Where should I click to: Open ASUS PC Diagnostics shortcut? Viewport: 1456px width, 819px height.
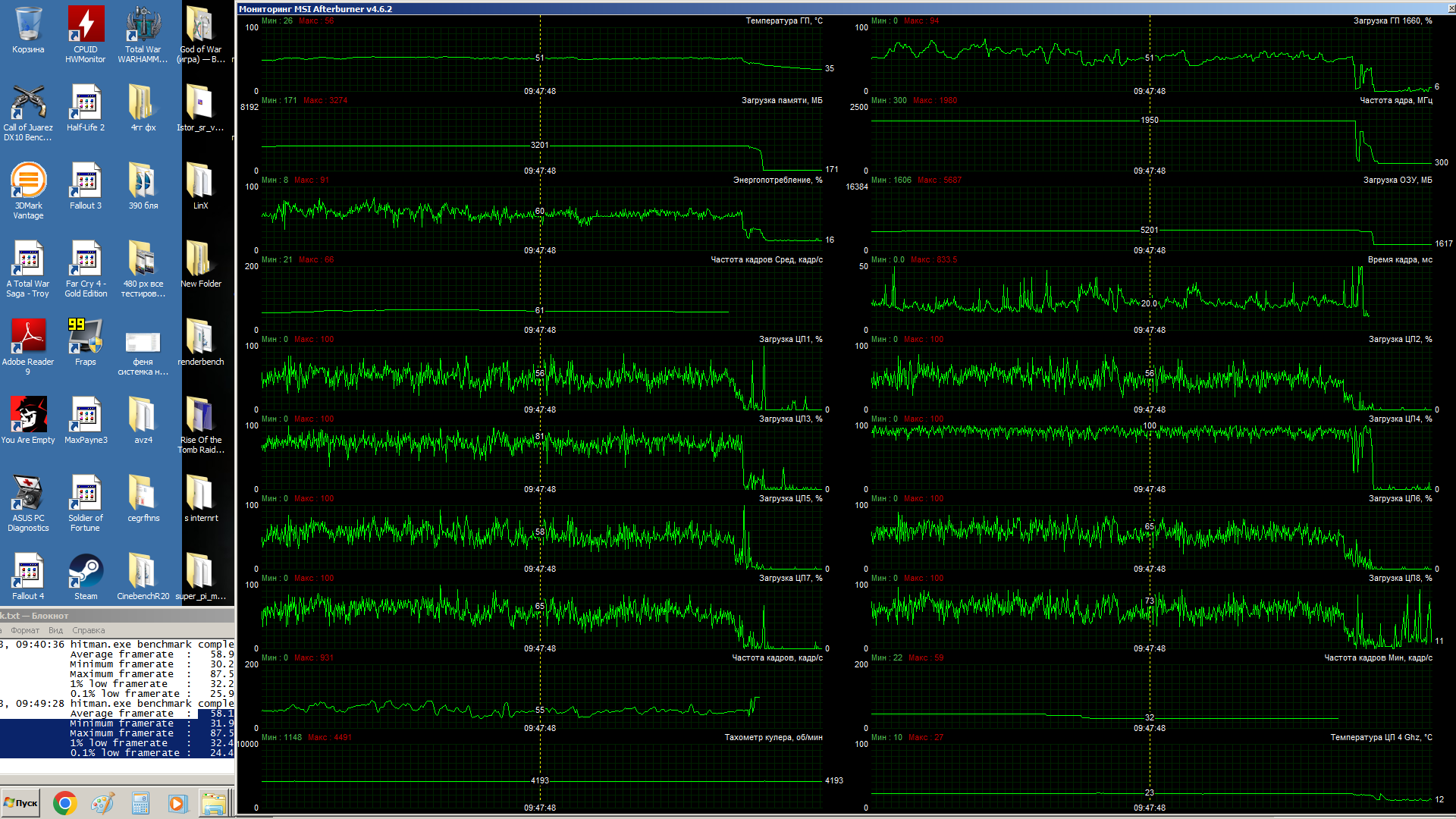(28, 494)
